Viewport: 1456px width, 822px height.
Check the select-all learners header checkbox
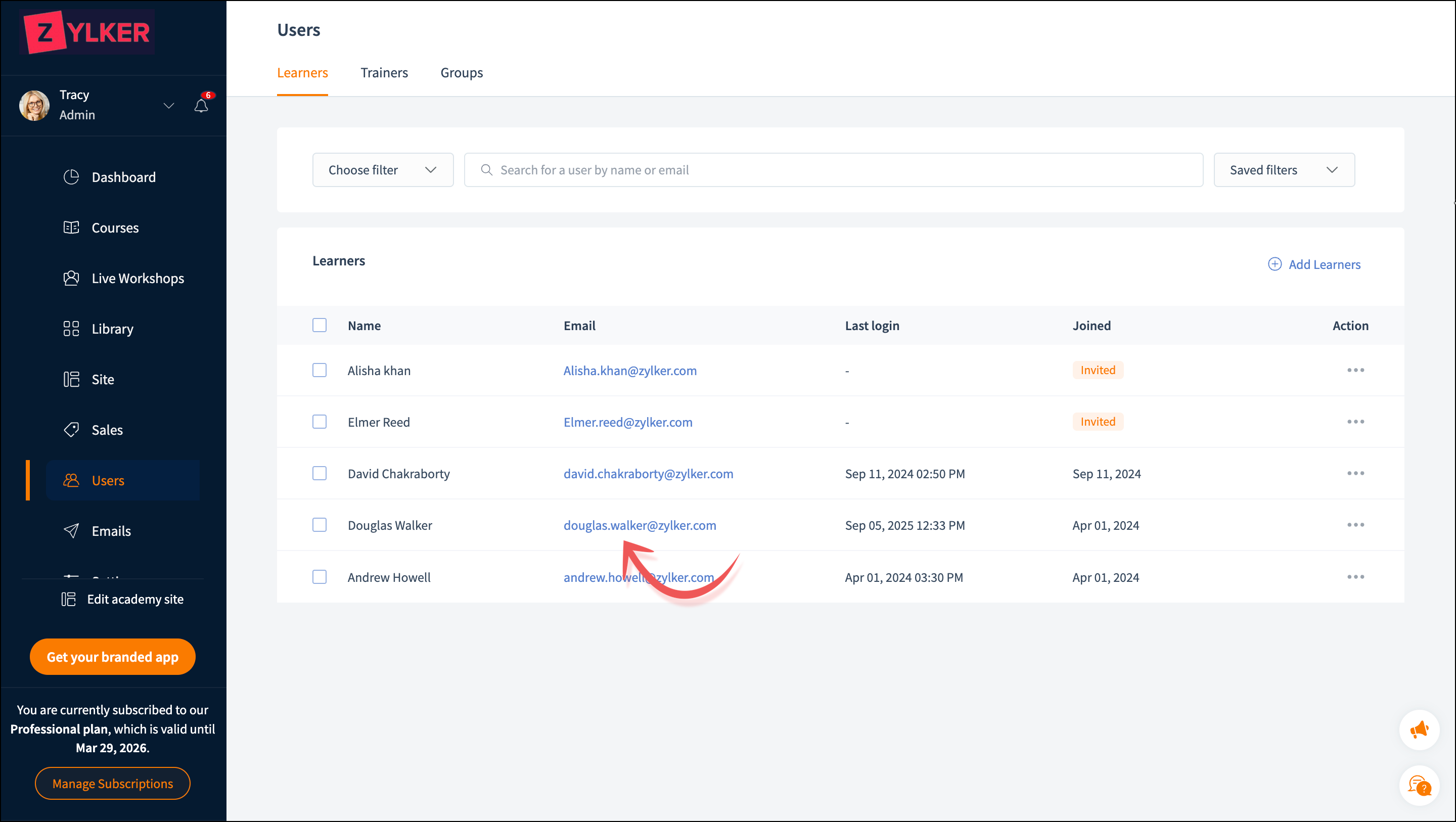[x=320, y=325]
